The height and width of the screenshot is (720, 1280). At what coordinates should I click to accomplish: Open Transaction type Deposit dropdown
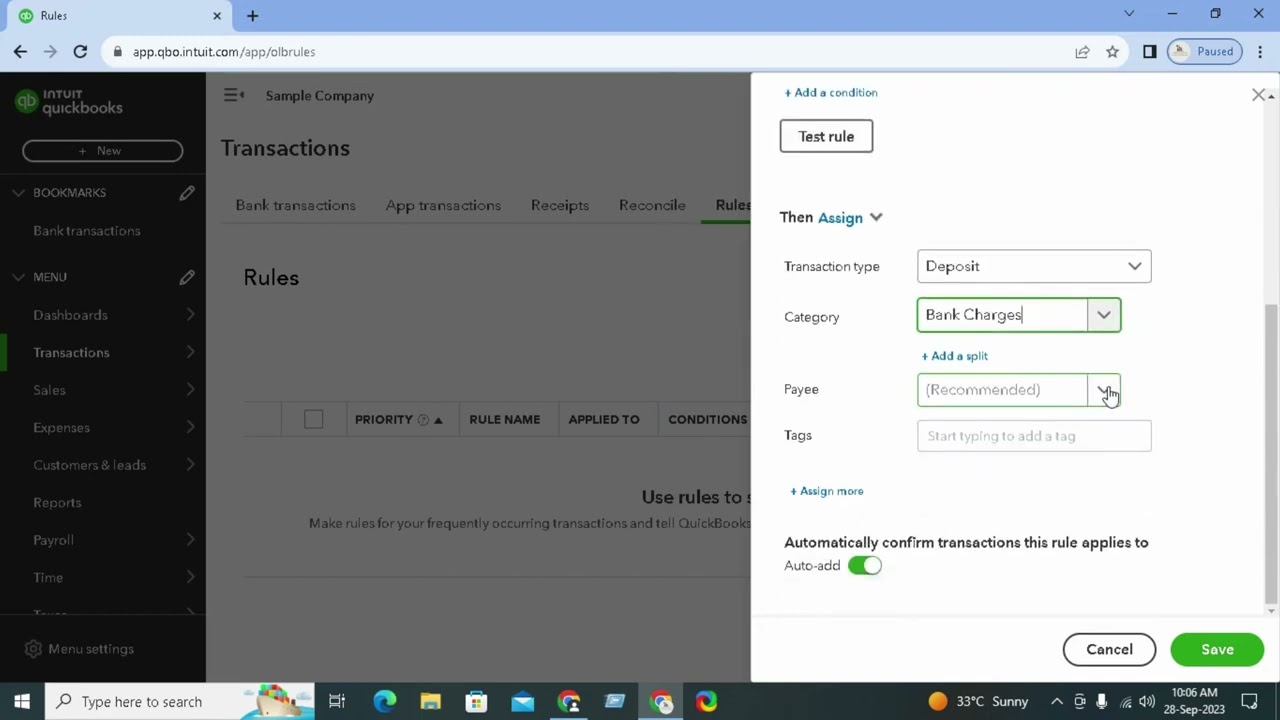point(1034,266)
